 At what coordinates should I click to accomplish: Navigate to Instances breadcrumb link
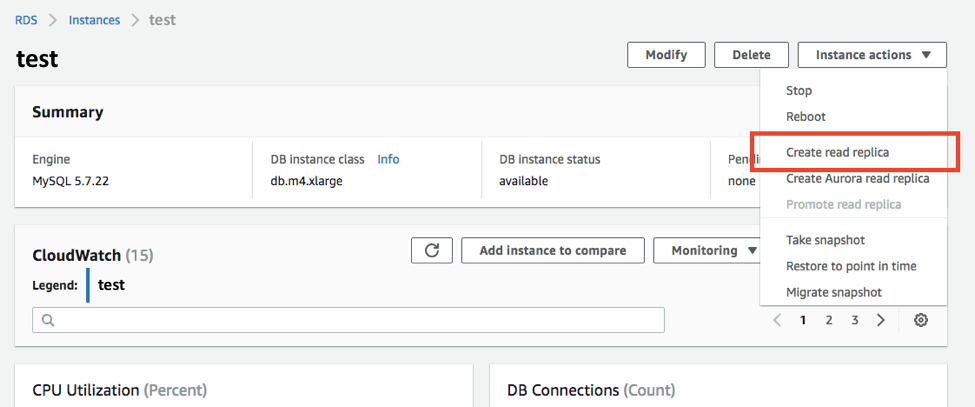(94, 20)
